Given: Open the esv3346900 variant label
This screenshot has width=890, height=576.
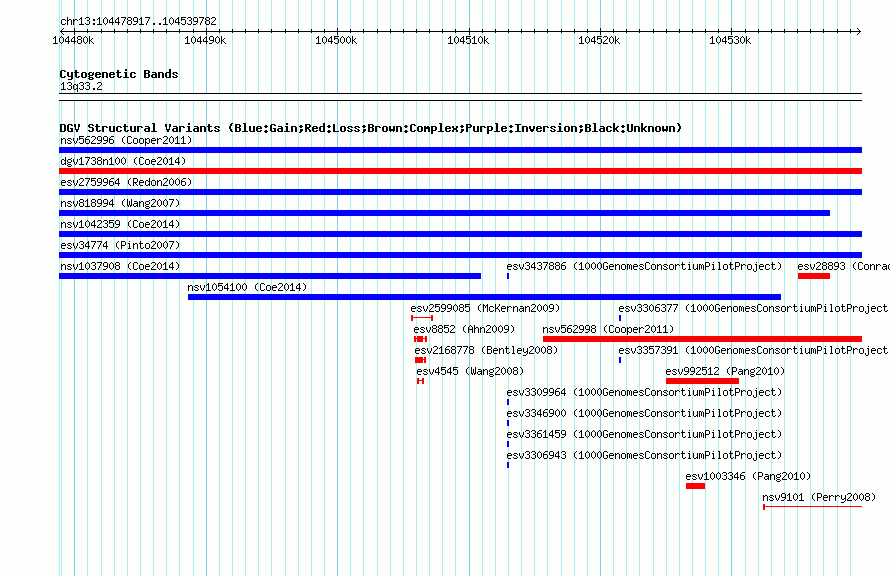Looking at the screenshot, I should click(644, 413).
